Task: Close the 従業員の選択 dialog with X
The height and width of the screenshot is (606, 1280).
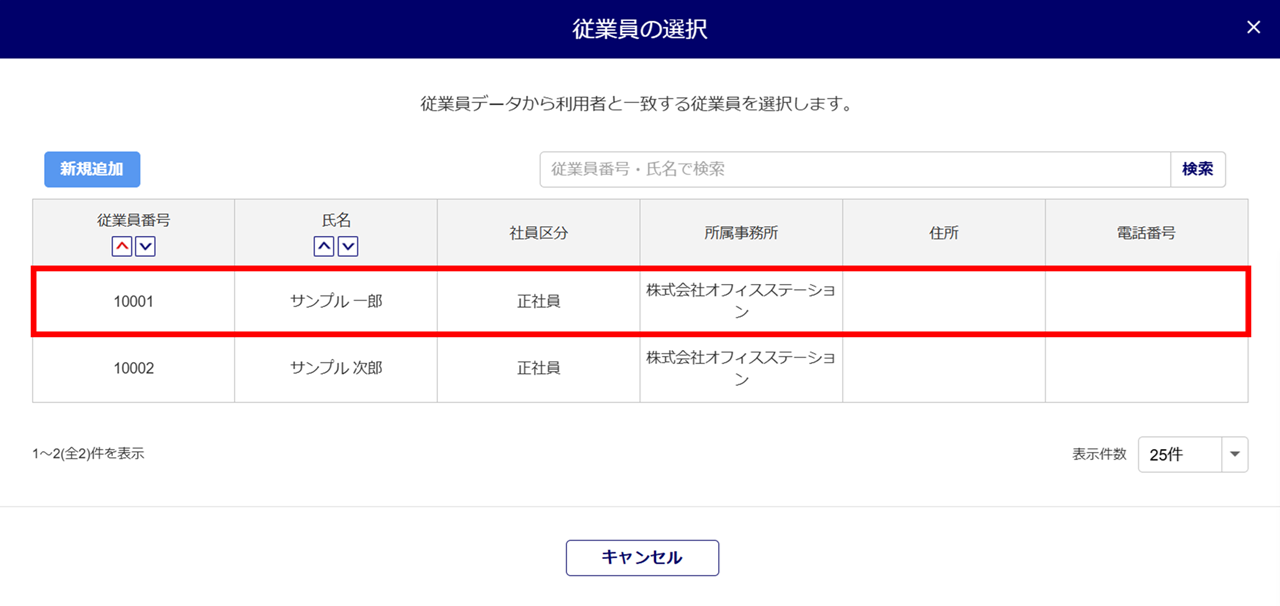Action: pyautogui.click(x=1253, y=28)
